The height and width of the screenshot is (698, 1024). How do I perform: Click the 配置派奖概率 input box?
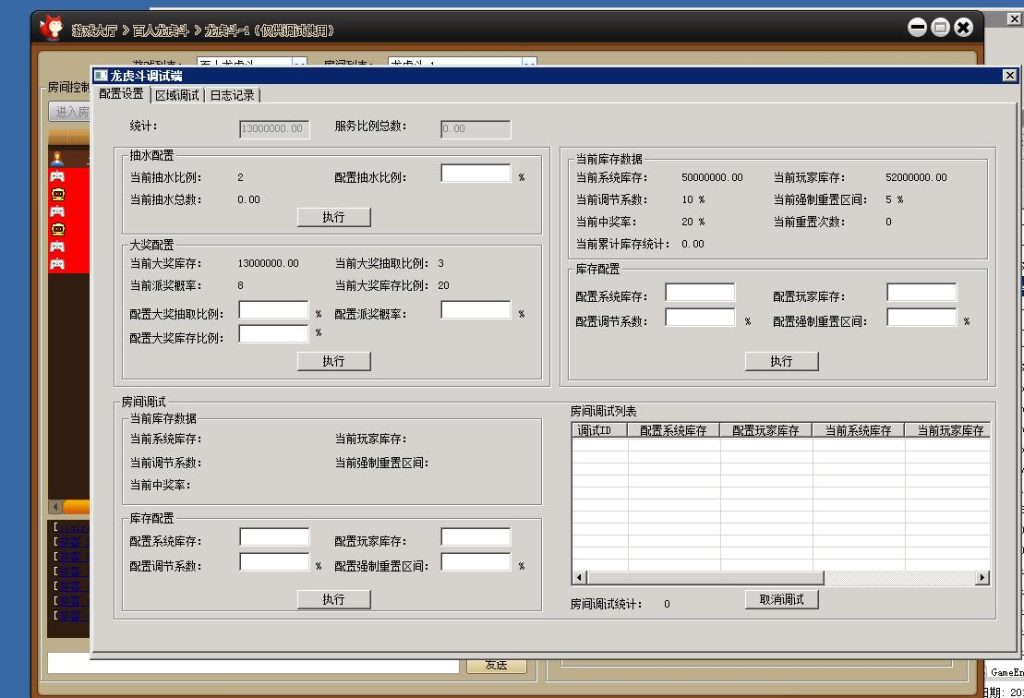pos(475,311)
